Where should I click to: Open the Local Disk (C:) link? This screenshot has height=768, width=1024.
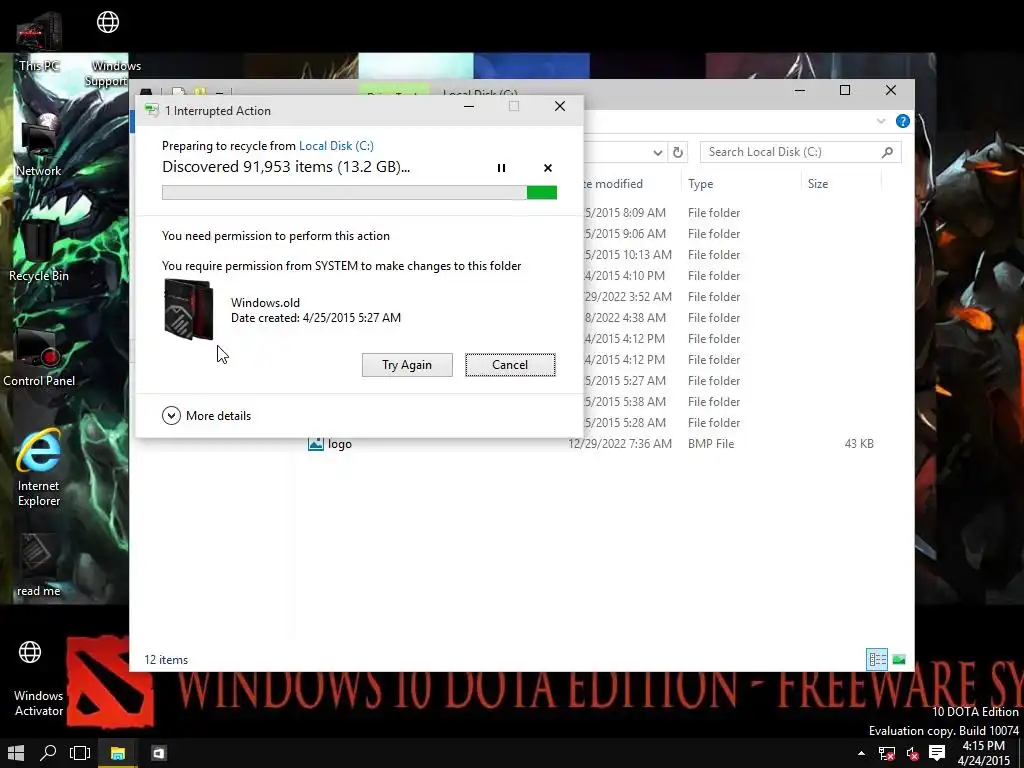336,146
